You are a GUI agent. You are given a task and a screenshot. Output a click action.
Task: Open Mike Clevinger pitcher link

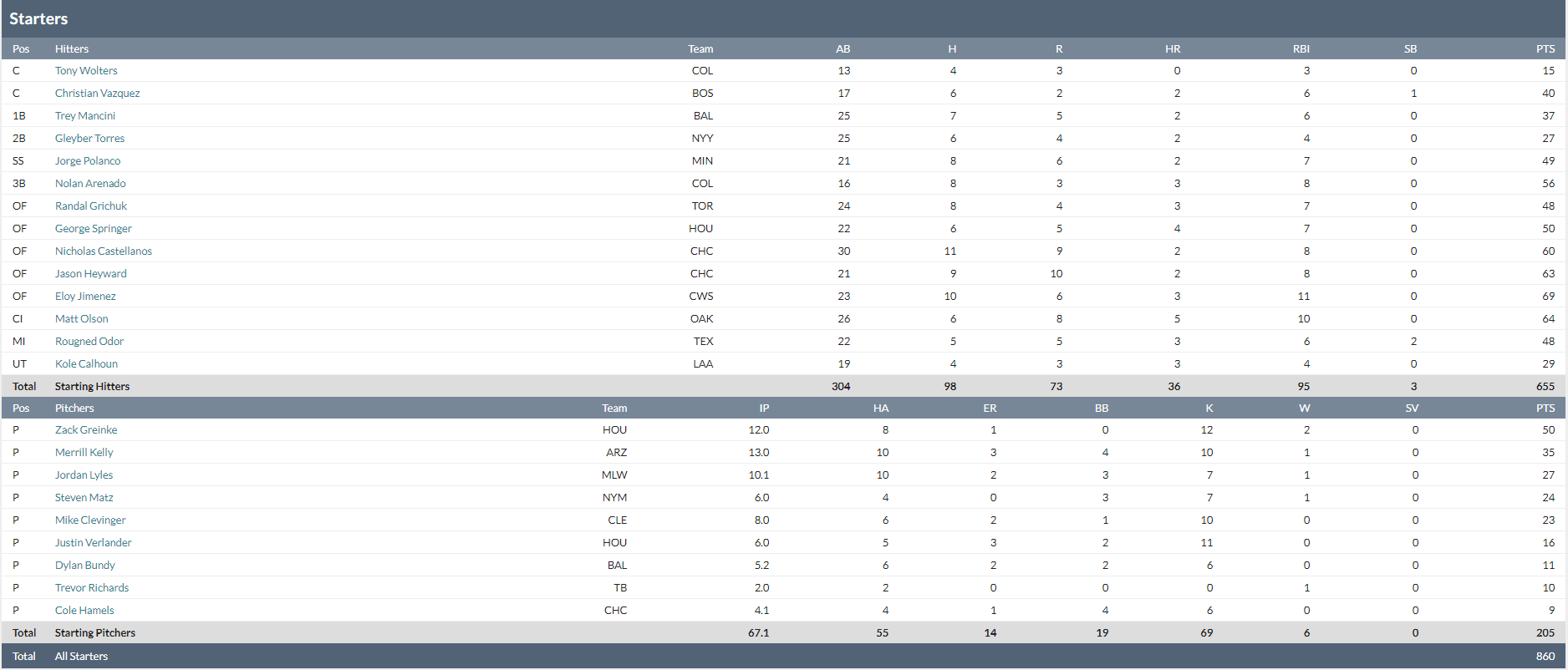pyautogui.click(x=90, y=520)
